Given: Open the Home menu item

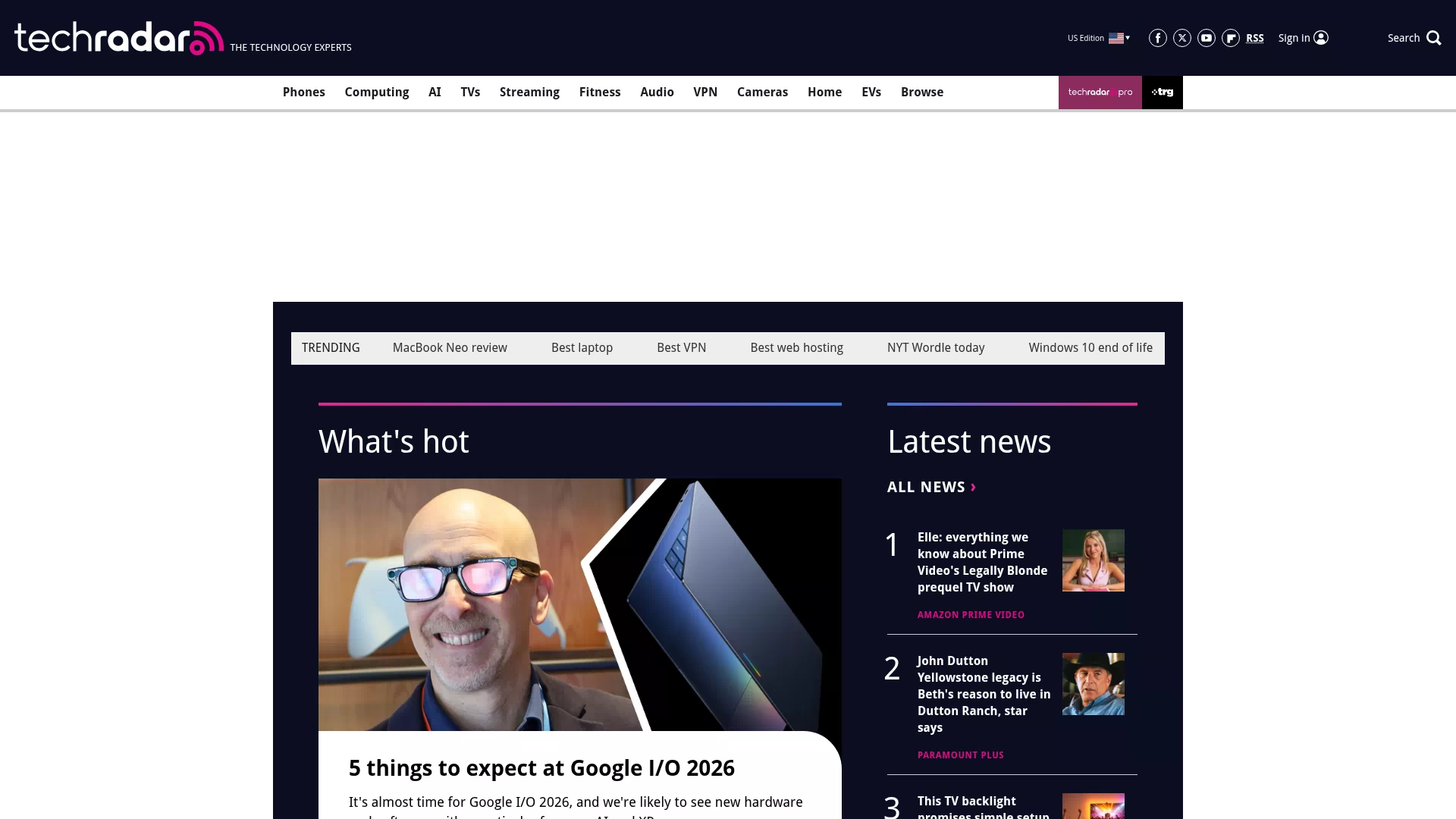Looking at the screenshot, I should [x=824, y=93].
